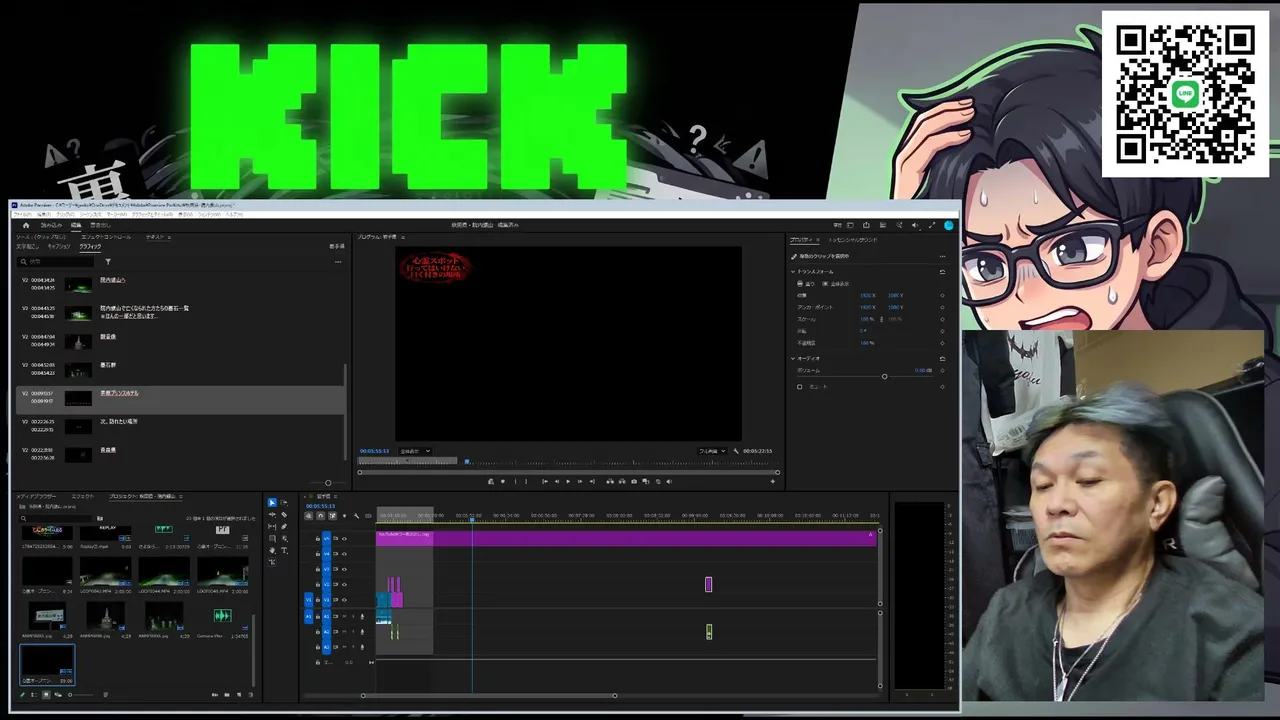Toggle Snap in the timeline
This screenshot has width=1280, height=720.
tap(320, 516)
